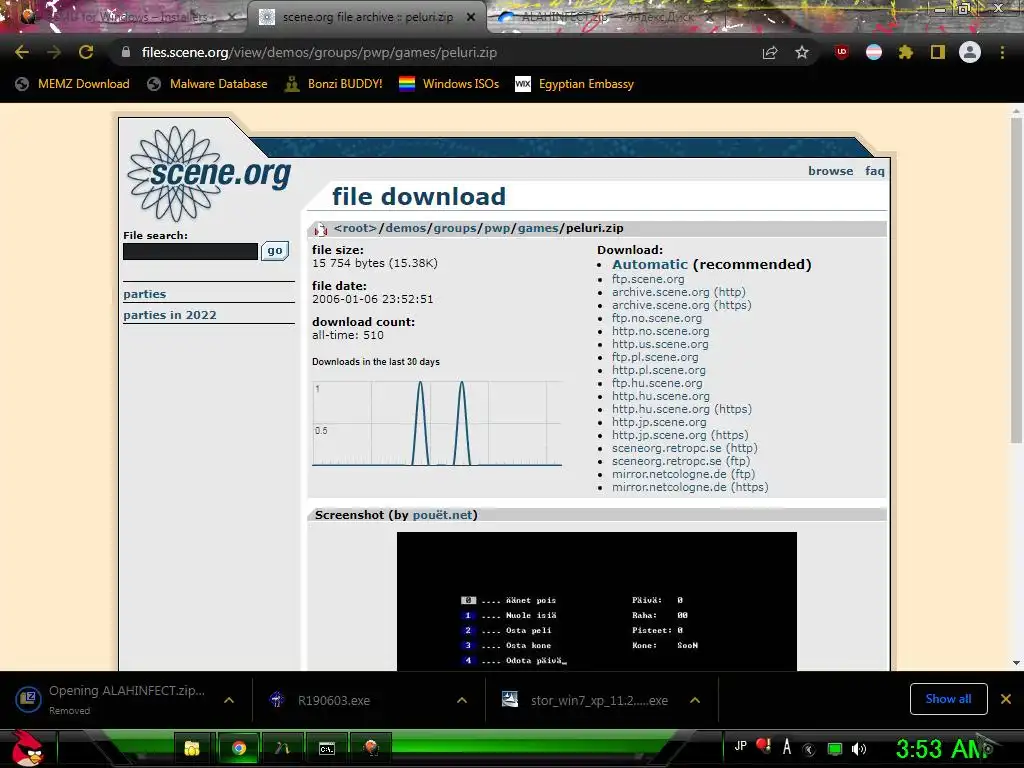
Task: Open the stor_win7_xp_11.2 exe download item
Action: point(585,700)
